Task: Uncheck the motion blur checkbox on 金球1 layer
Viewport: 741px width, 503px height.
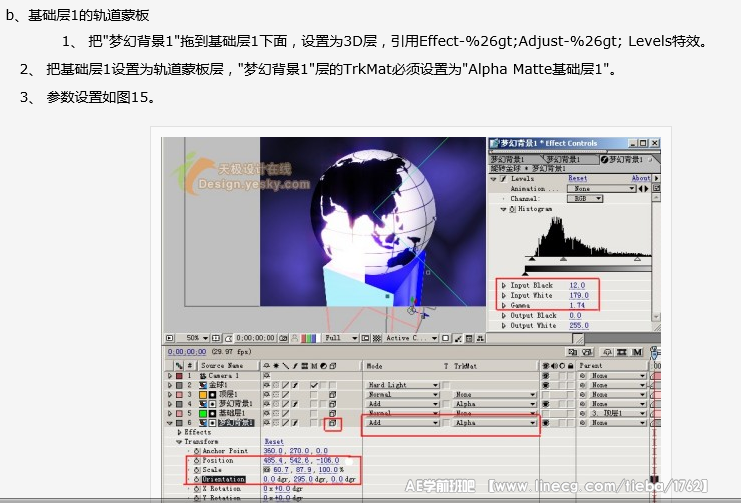Action: click(x=314, y=385)
